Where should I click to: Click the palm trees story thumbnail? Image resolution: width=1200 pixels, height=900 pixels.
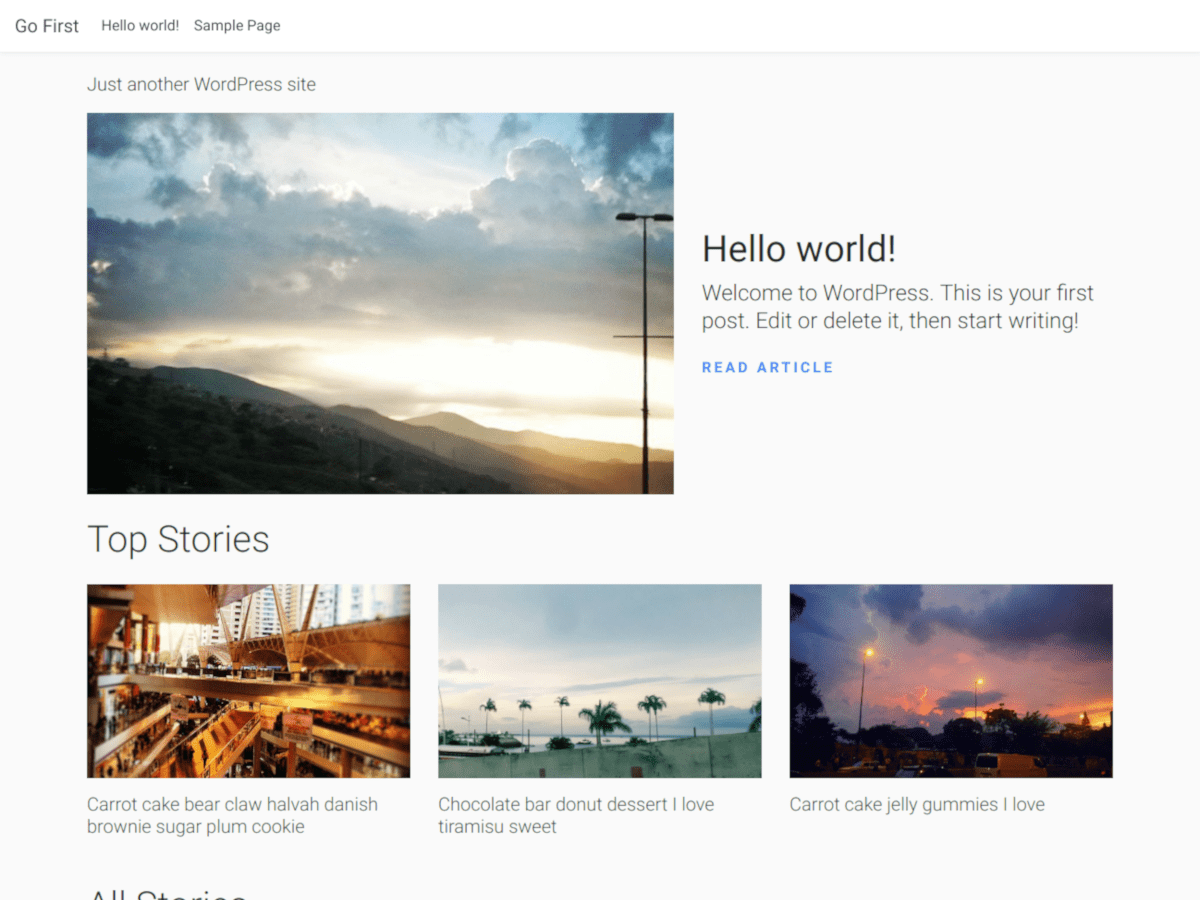(599, 681)
